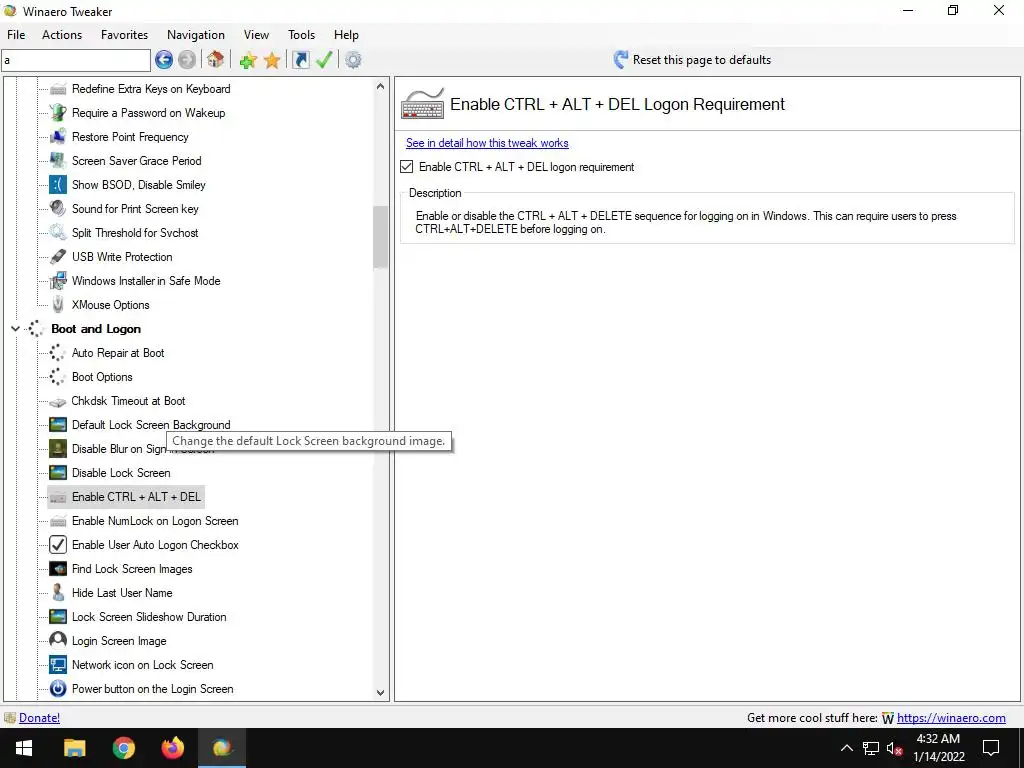1024x768 pixels.
Task: Click the Sound for Print Screen key icon
Action: (x=58, y=209)
